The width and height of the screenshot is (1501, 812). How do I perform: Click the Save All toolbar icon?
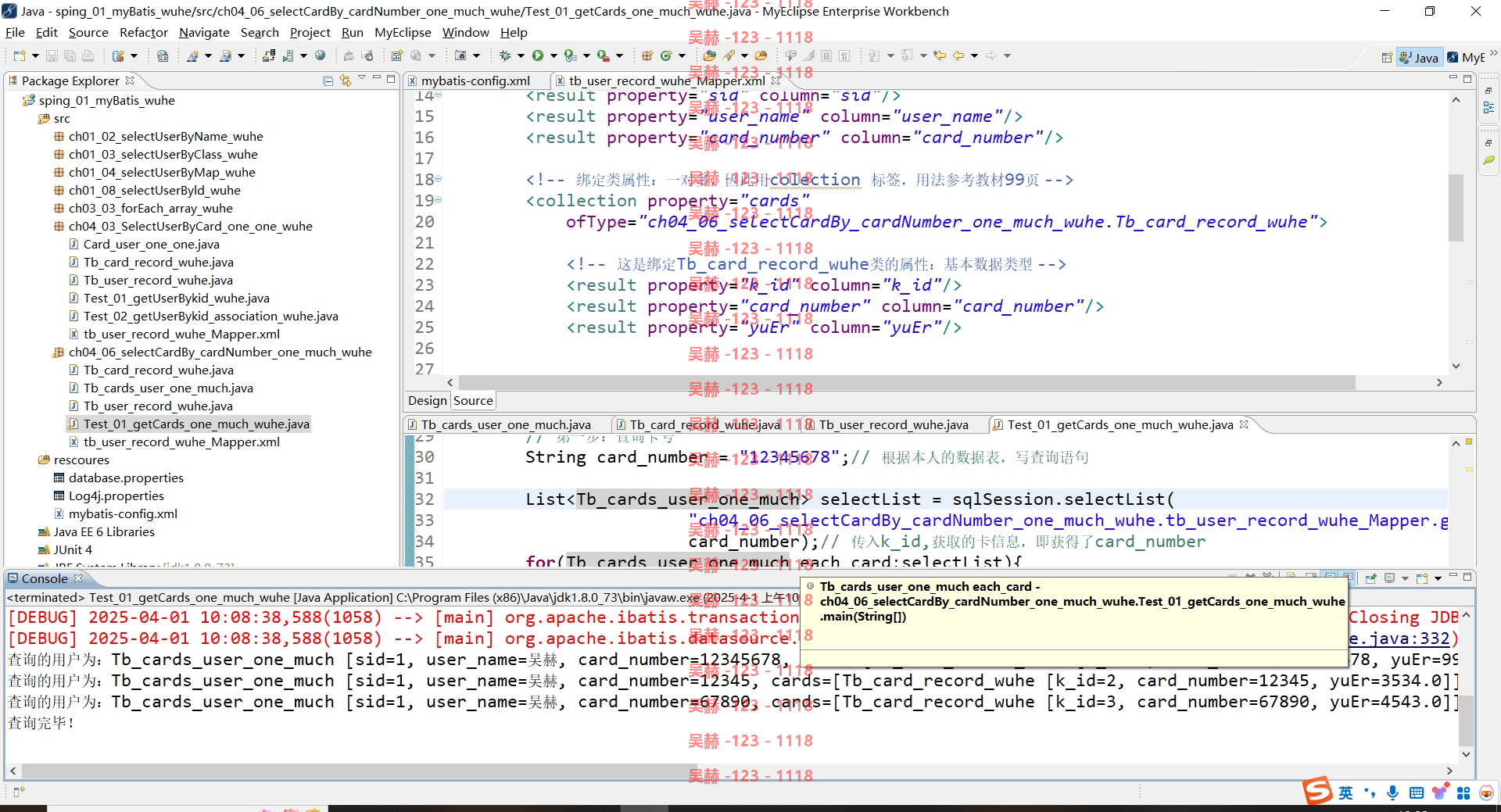pyautogui.click(x=70, y=56)
